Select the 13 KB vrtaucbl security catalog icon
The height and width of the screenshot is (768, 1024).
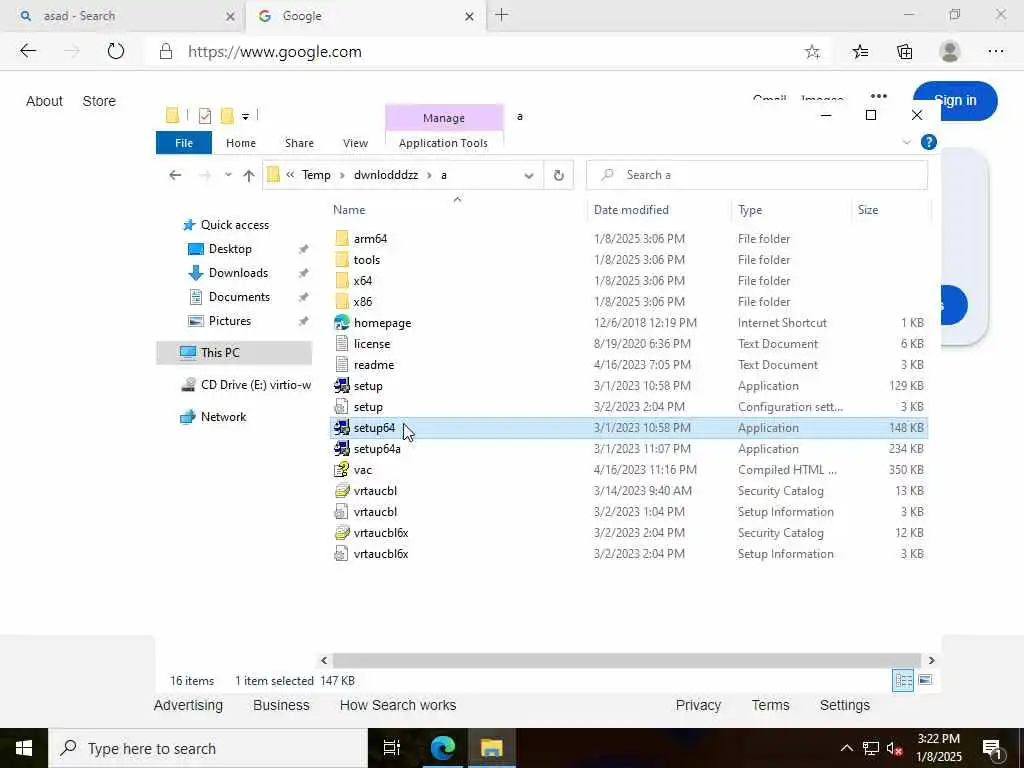(342, 490)
